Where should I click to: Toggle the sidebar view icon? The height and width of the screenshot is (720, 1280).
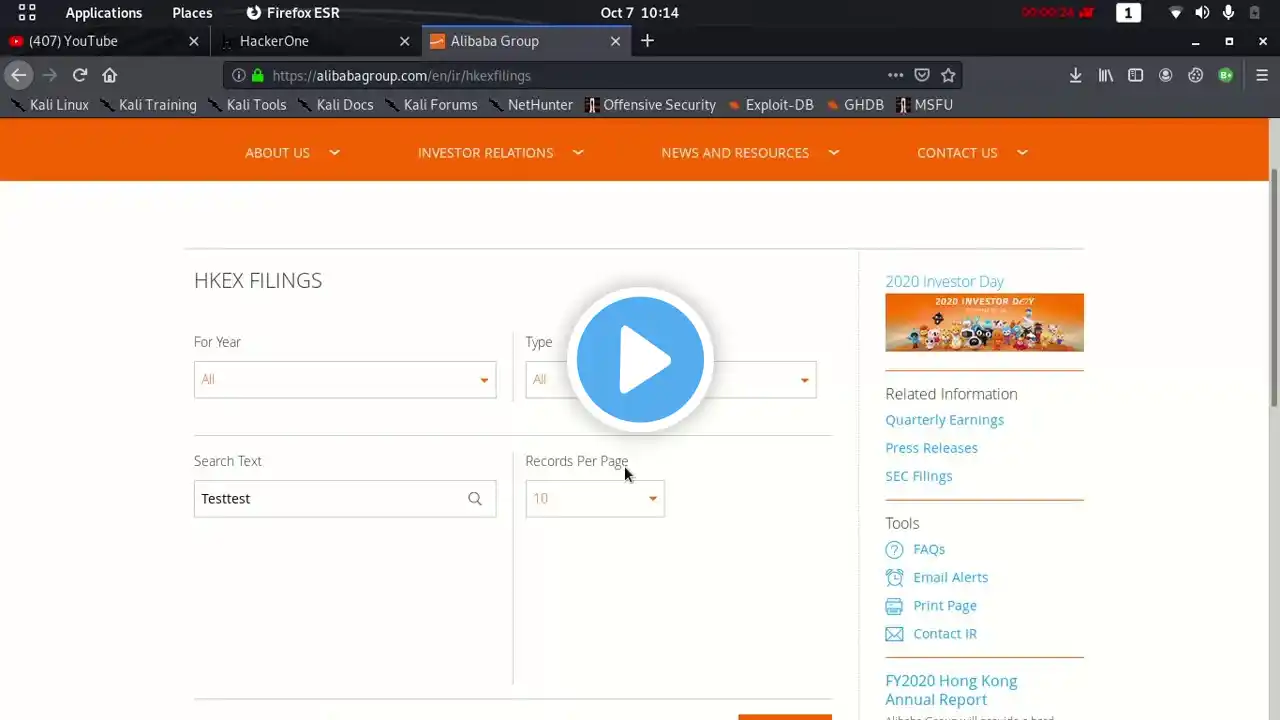(x=1135, y=75)
